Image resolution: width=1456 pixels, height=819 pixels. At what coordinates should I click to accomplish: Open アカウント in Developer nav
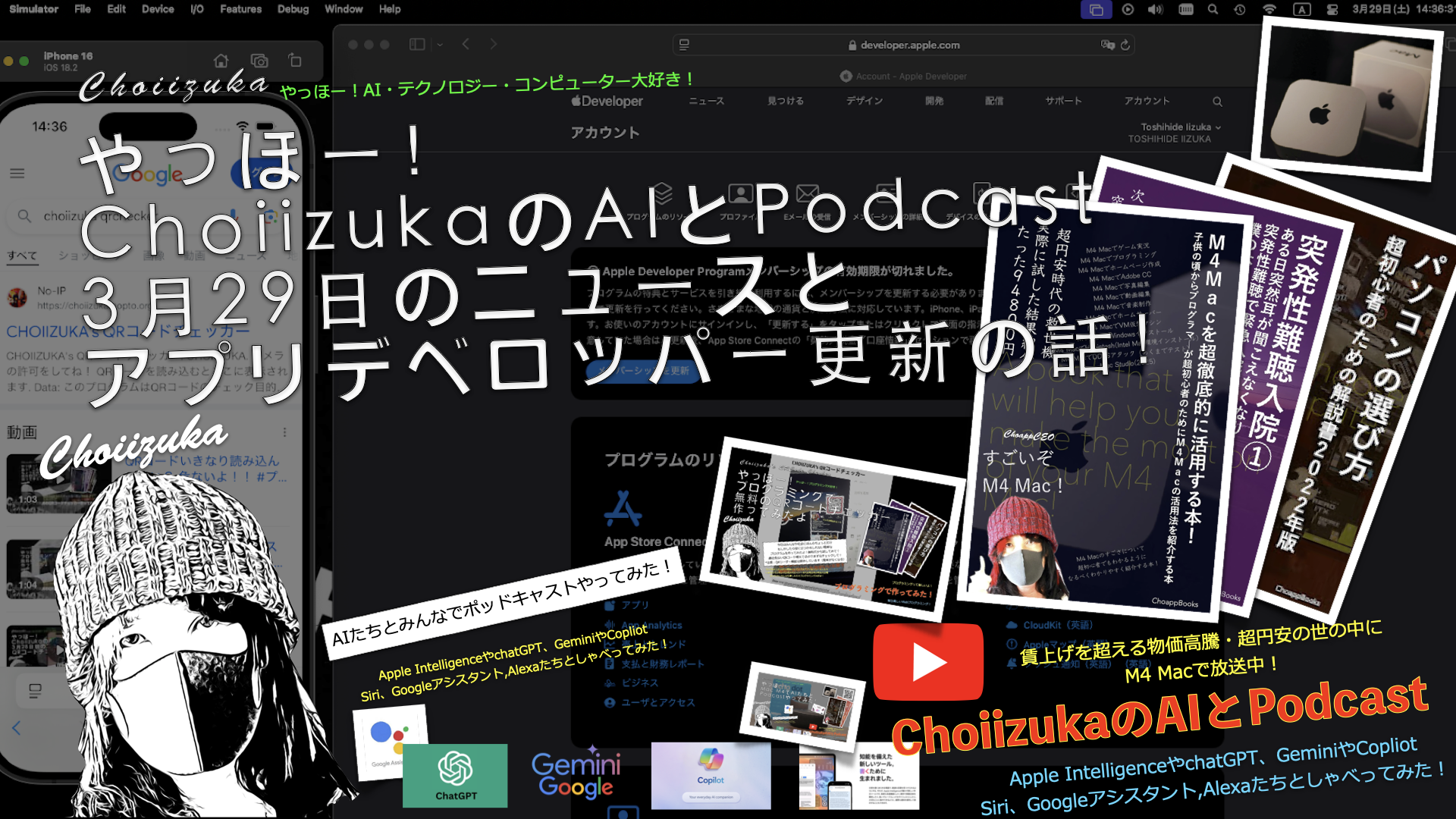click(x=1147, y=101)
